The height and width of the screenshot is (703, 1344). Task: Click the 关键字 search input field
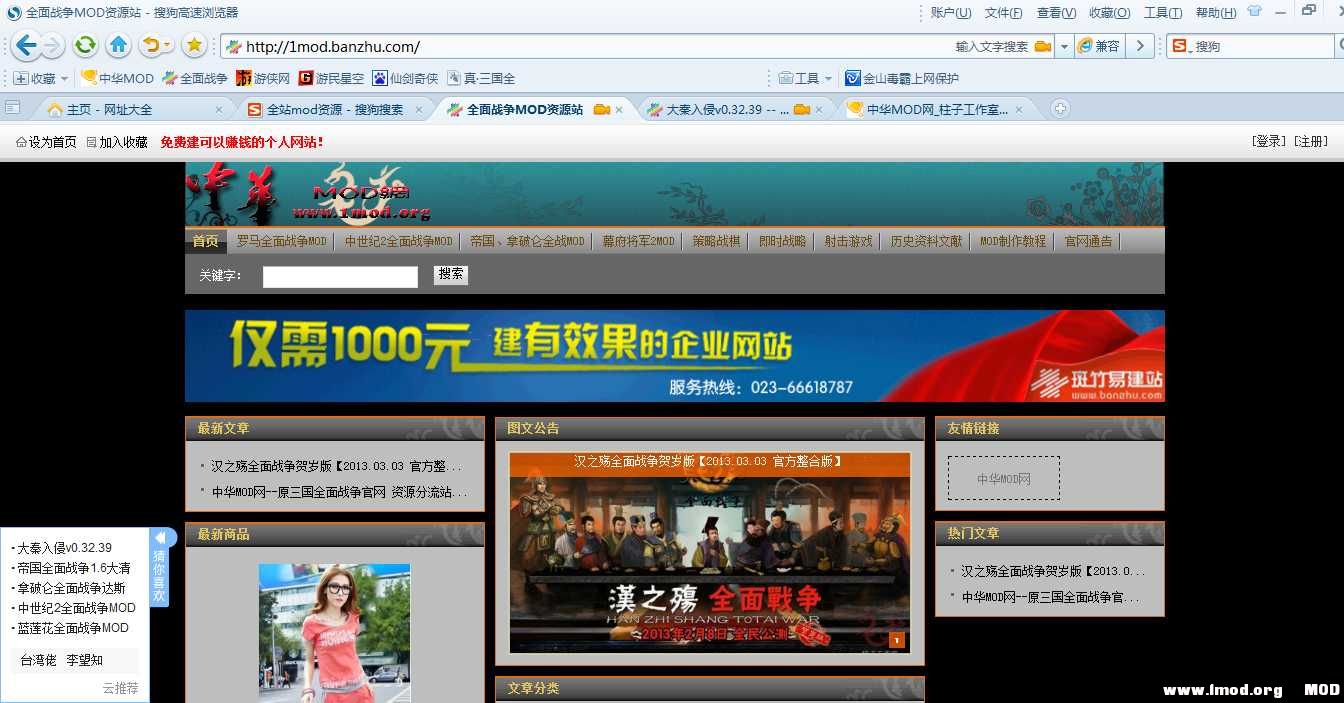(x=340, y=277)
